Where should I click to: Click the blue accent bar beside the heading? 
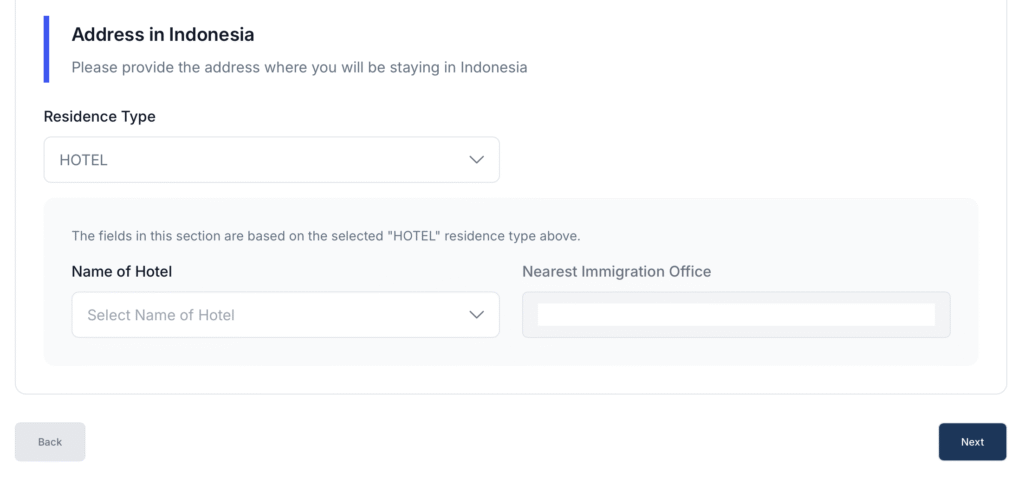point(46,49)
